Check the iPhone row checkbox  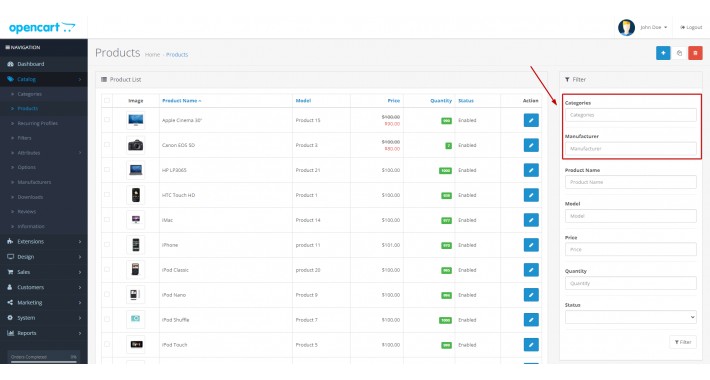click(107, 245)
